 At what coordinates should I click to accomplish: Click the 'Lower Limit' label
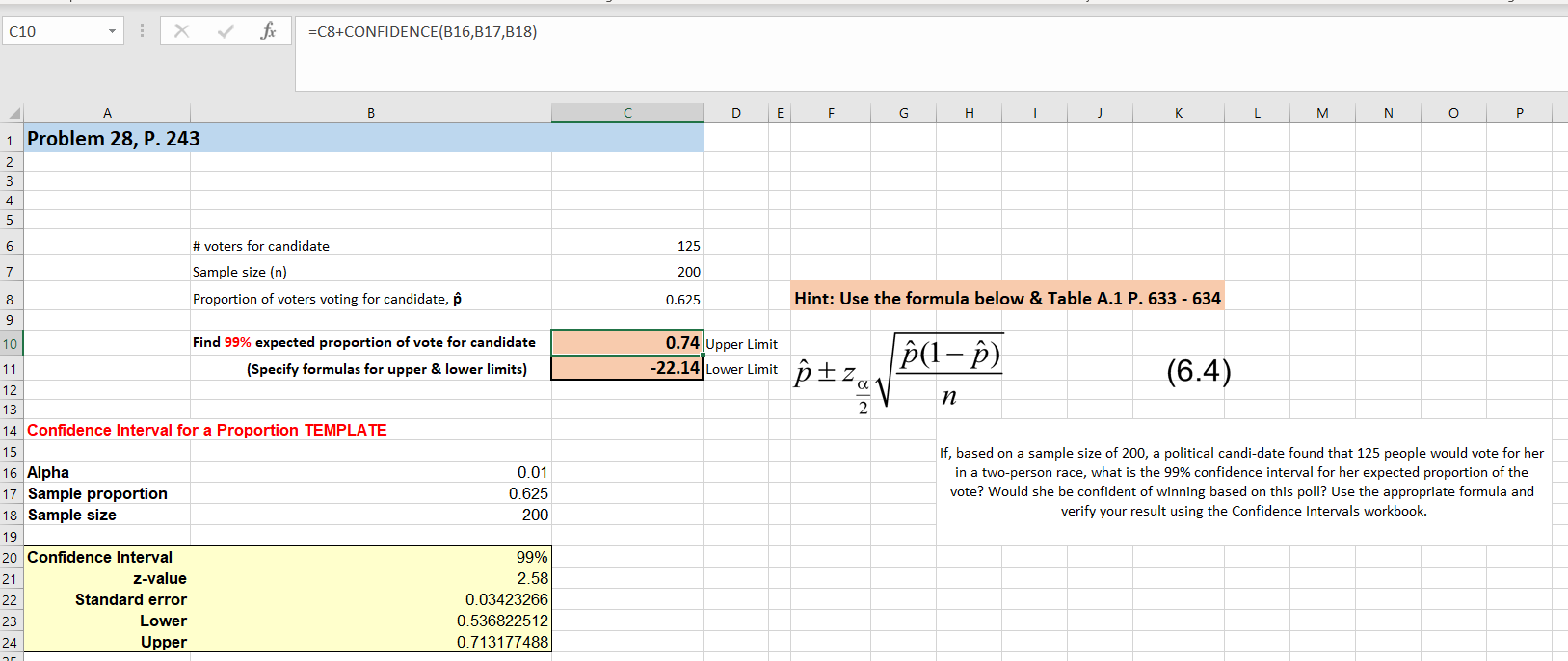pyautogui.click(x=742, y=369)
